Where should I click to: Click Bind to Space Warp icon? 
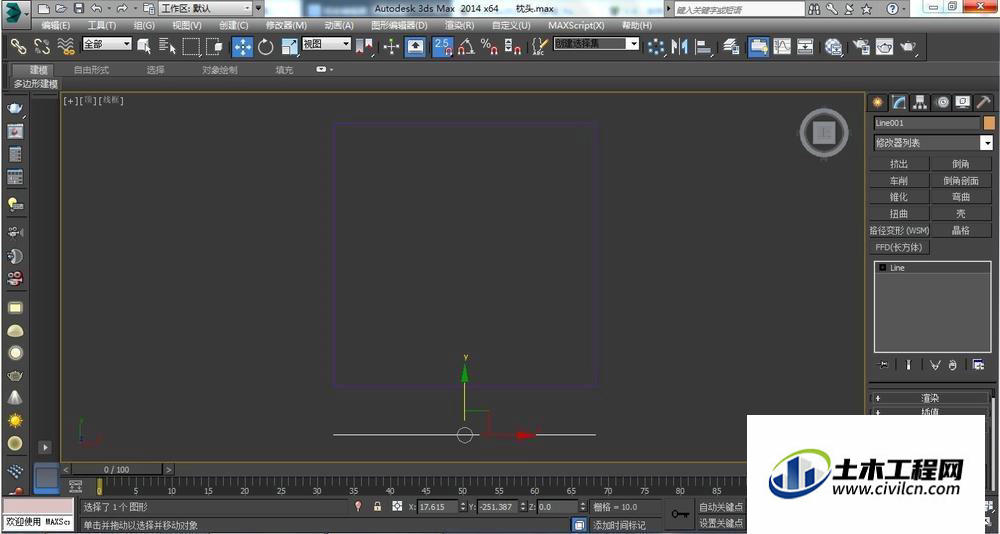pos(66,47)
